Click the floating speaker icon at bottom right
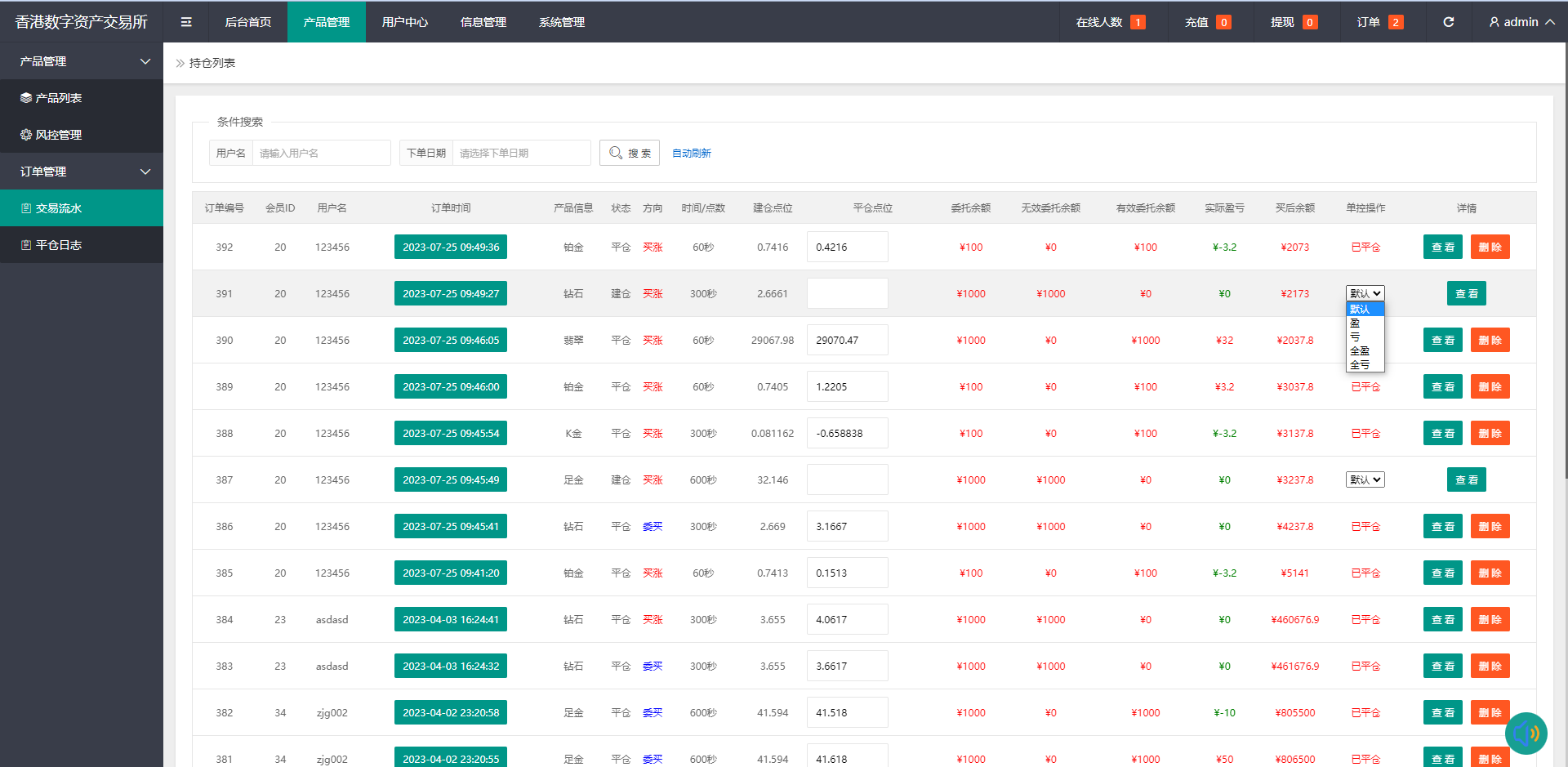 [1526, 734]
